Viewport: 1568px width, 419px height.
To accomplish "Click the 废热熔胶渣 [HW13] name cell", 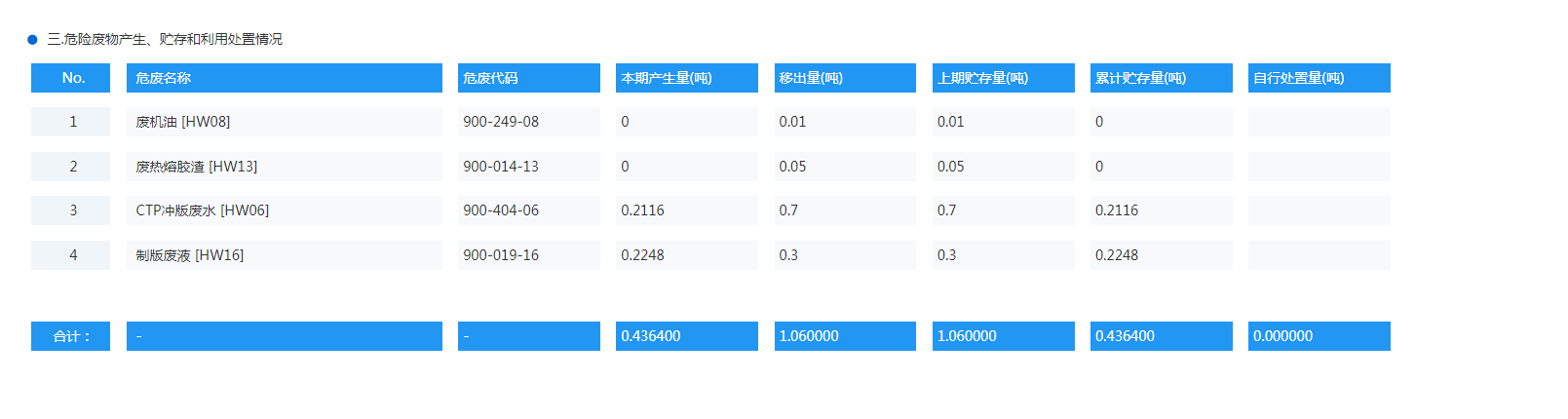I will pyautogui.click(x=284, y=167).
